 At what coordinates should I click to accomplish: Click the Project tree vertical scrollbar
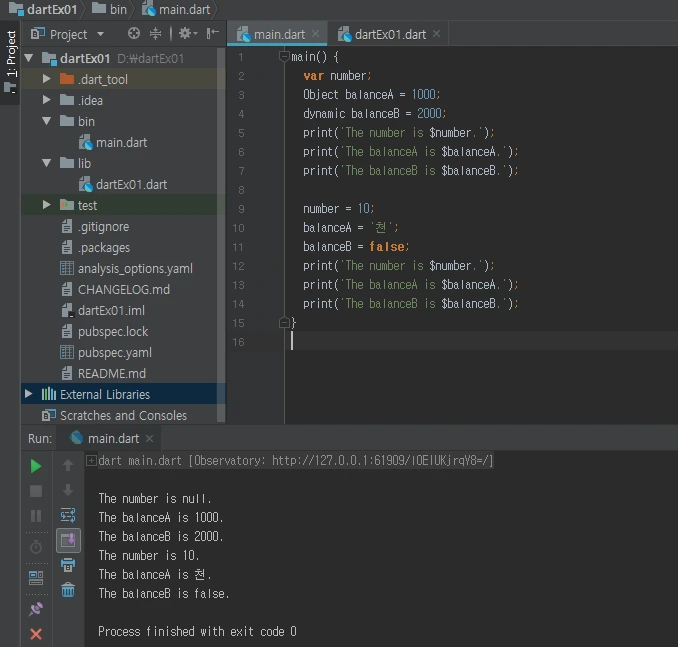[x=221, y=235]
